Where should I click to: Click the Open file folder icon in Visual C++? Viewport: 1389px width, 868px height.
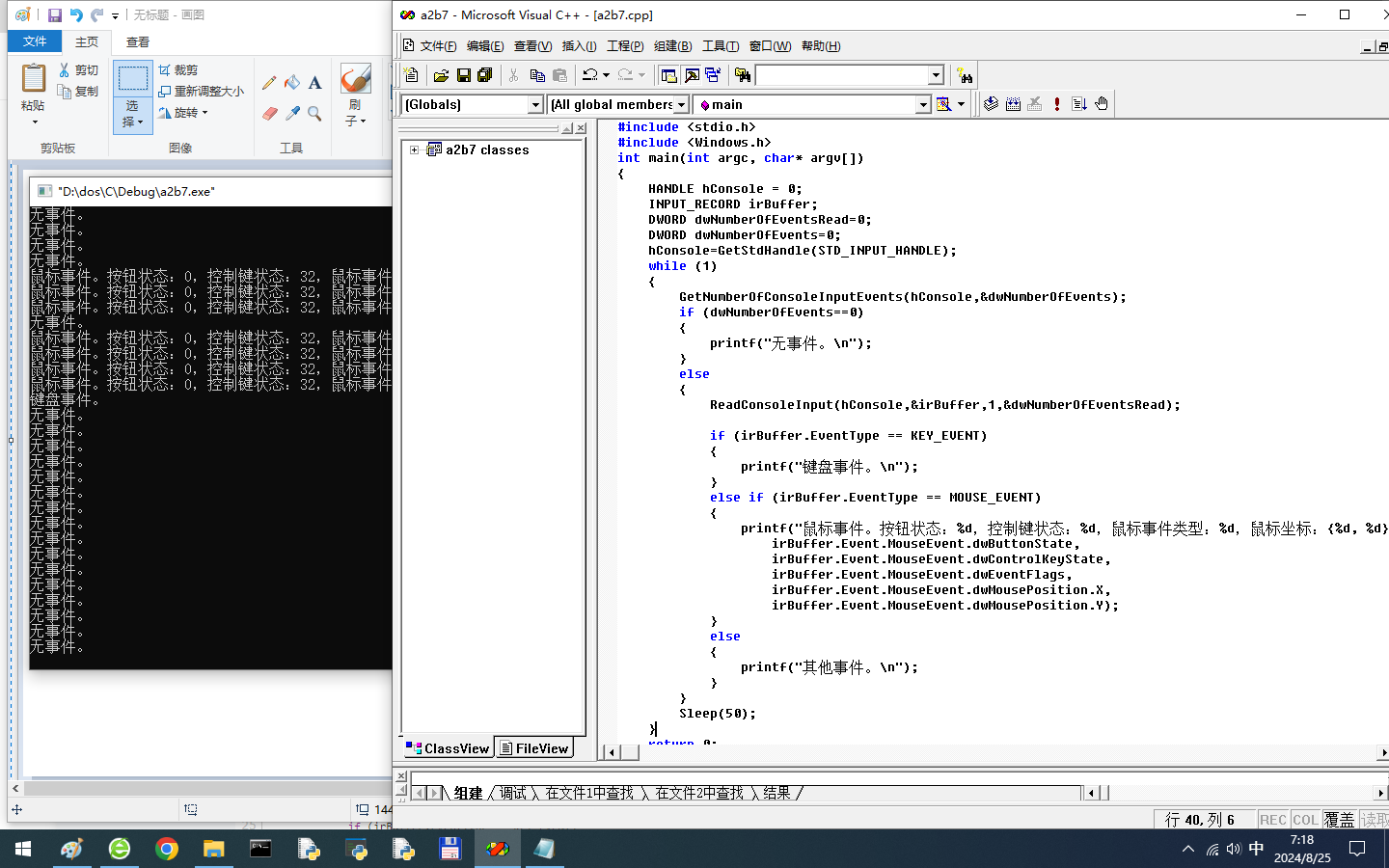[x=441, y=75]
